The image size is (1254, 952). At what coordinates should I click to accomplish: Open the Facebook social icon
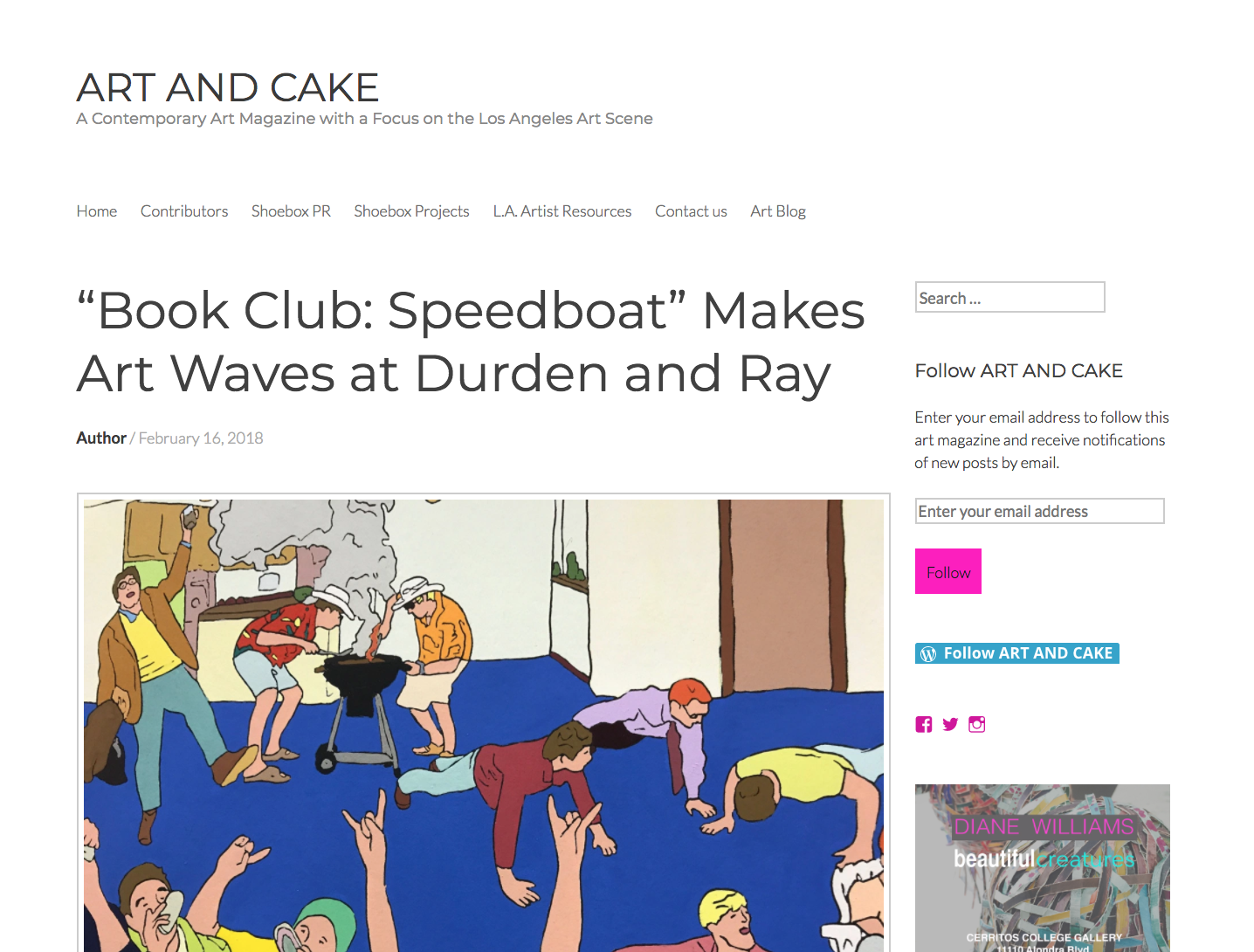point(924,724)
